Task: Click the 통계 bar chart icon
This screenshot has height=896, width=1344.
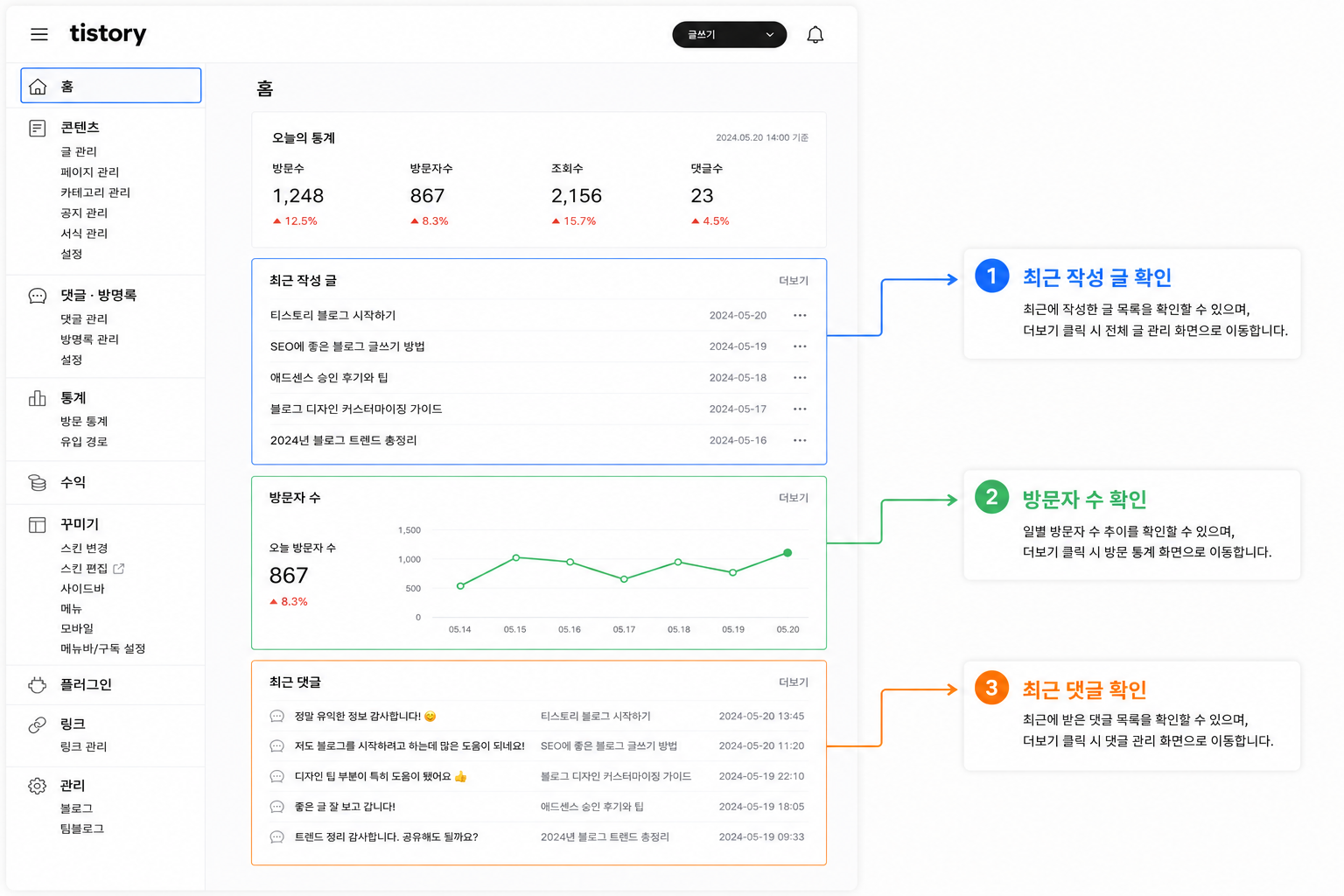Action: point(38,398)
